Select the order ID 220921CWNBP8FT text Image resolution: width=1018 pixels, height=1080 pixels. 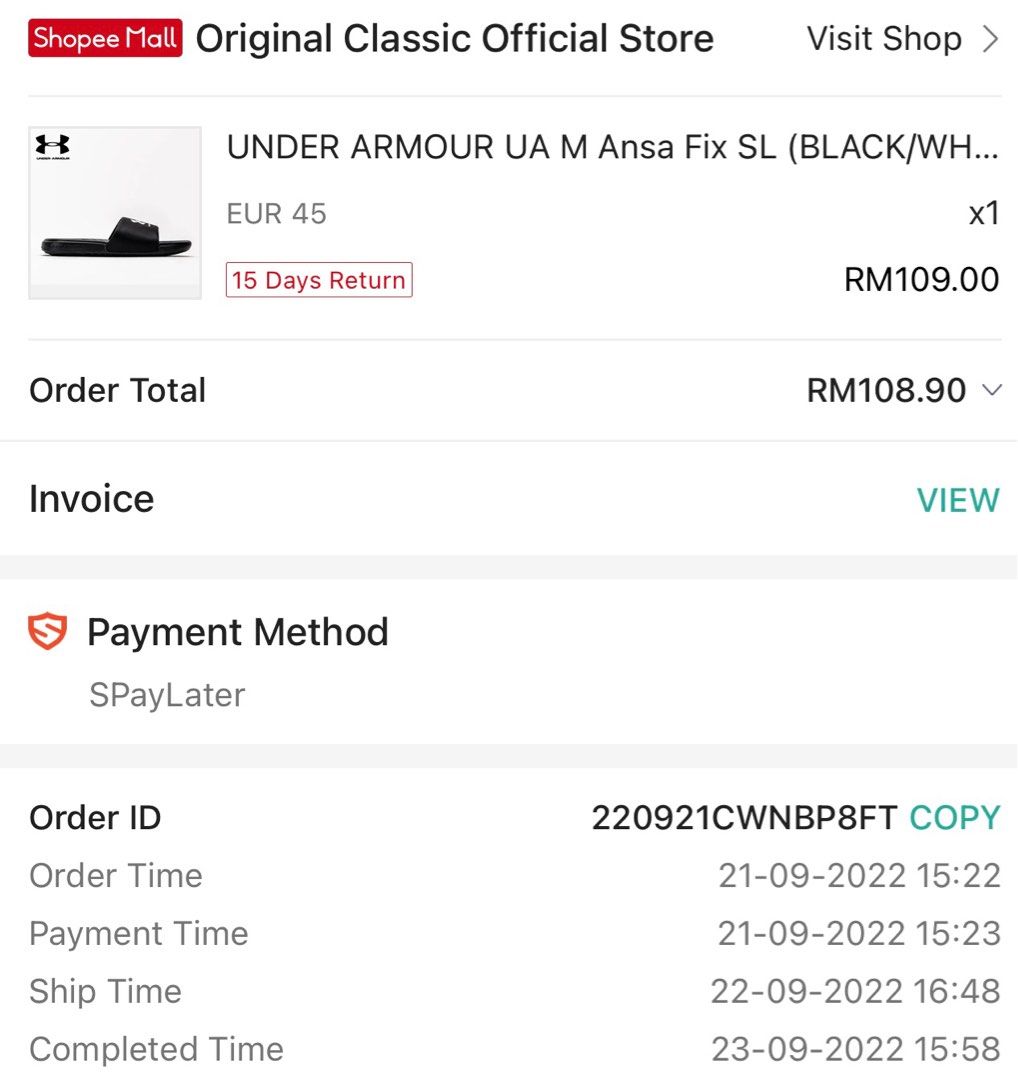point(745,818)
